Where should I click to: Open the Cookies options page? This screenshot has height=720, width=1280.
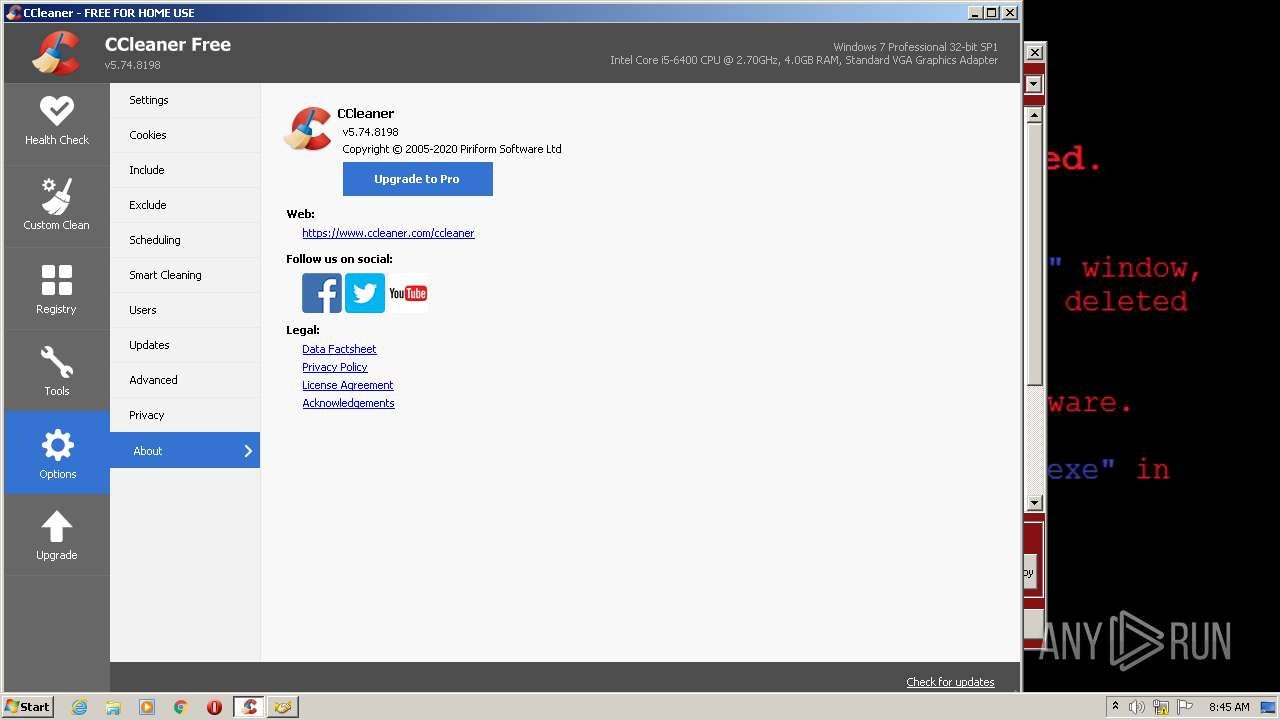(185, 135)
